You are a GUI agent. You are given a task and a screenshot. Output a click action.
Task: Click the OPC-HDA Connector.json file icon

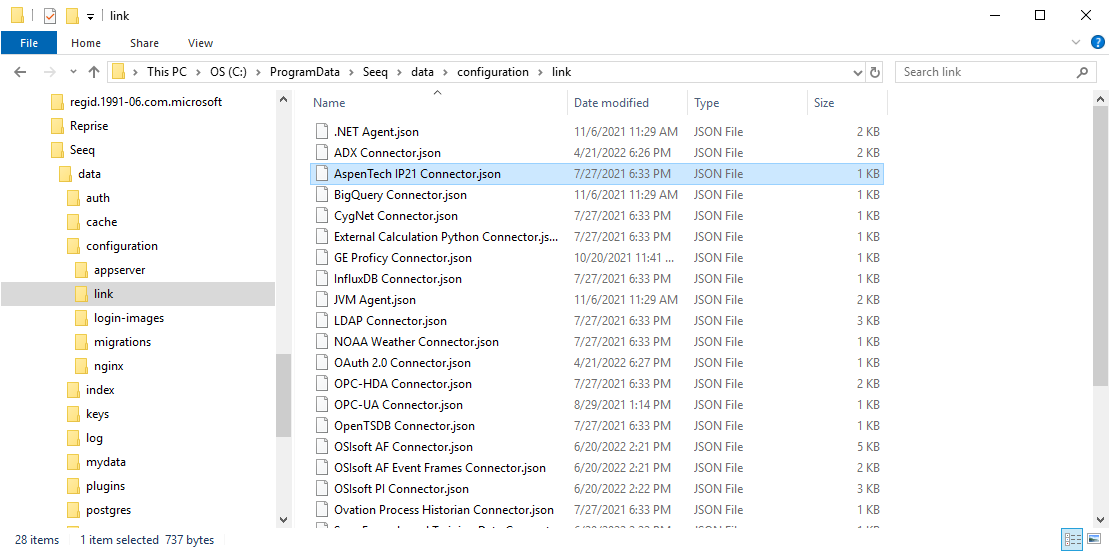pos(322,384)
